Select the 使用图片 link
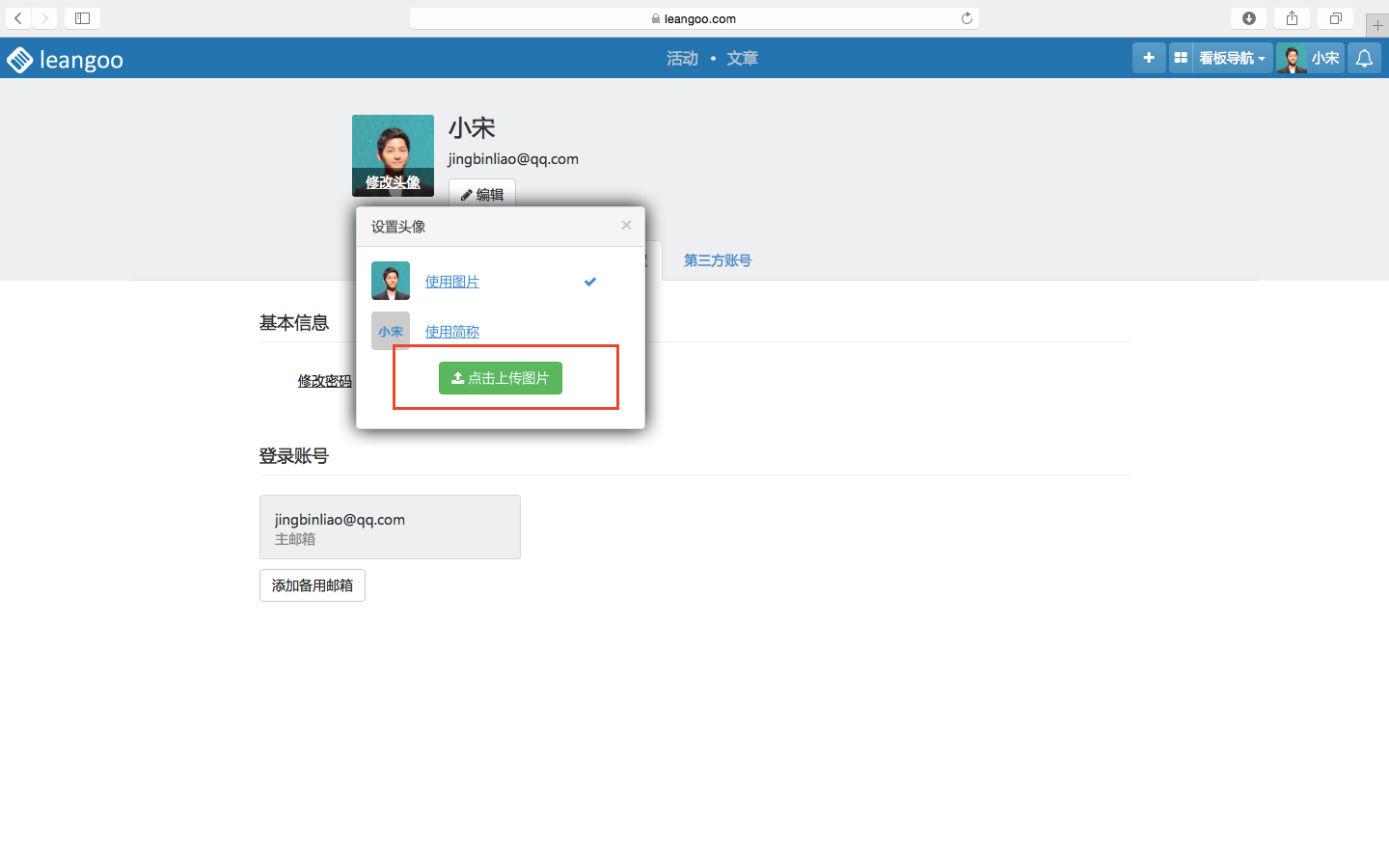1389x868 pixels. (x=452, y=282)
